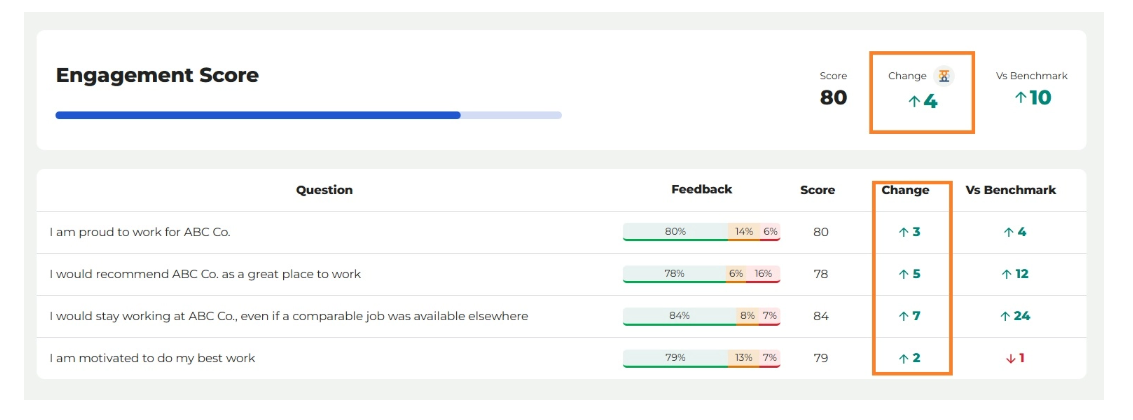Click the Engagement Score progress bar
The image size is (1133, 420).
309,115
